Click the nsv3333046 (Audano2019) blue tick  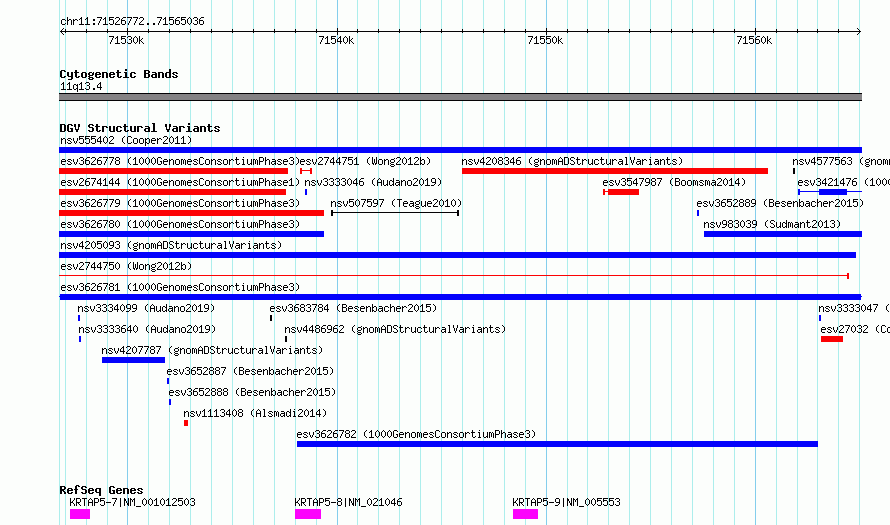tap(306, 192)
